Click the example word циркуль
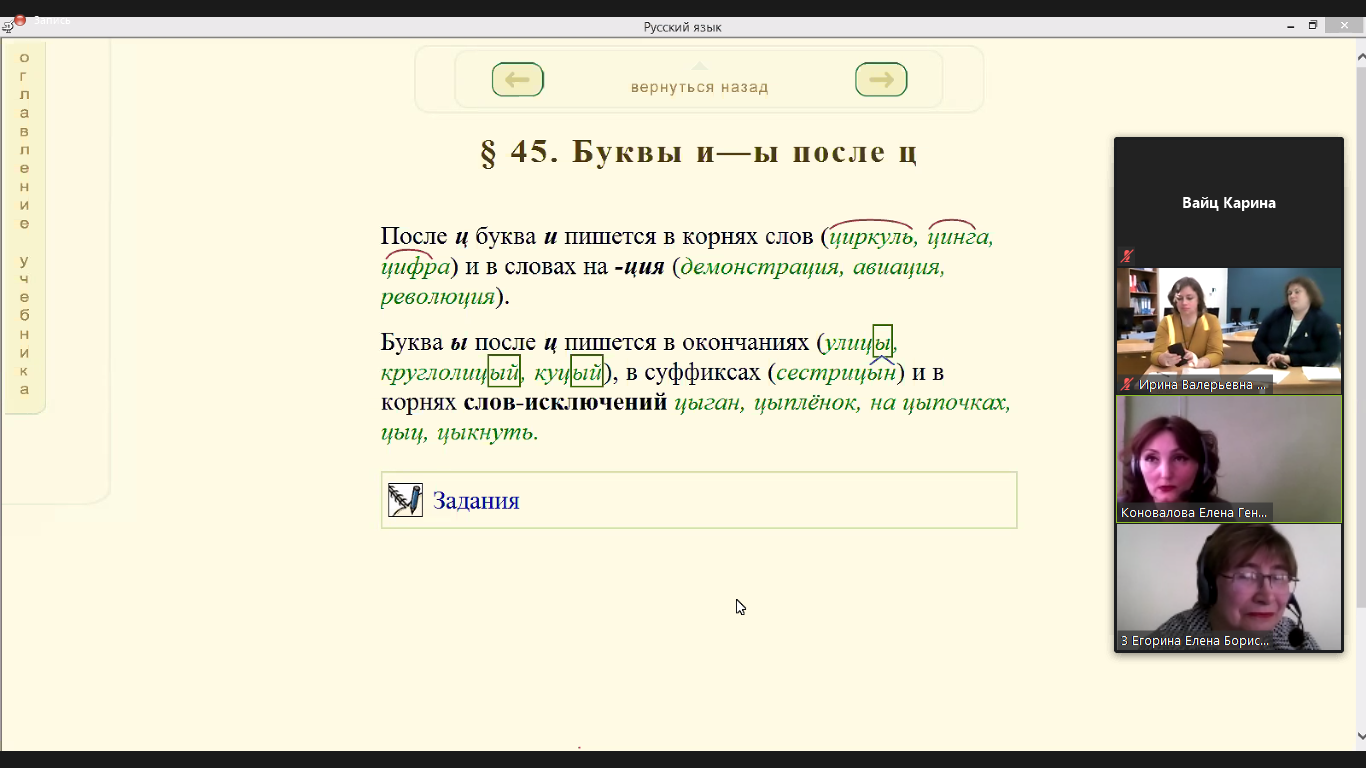Screen dimensions: 1366x768 871,238
